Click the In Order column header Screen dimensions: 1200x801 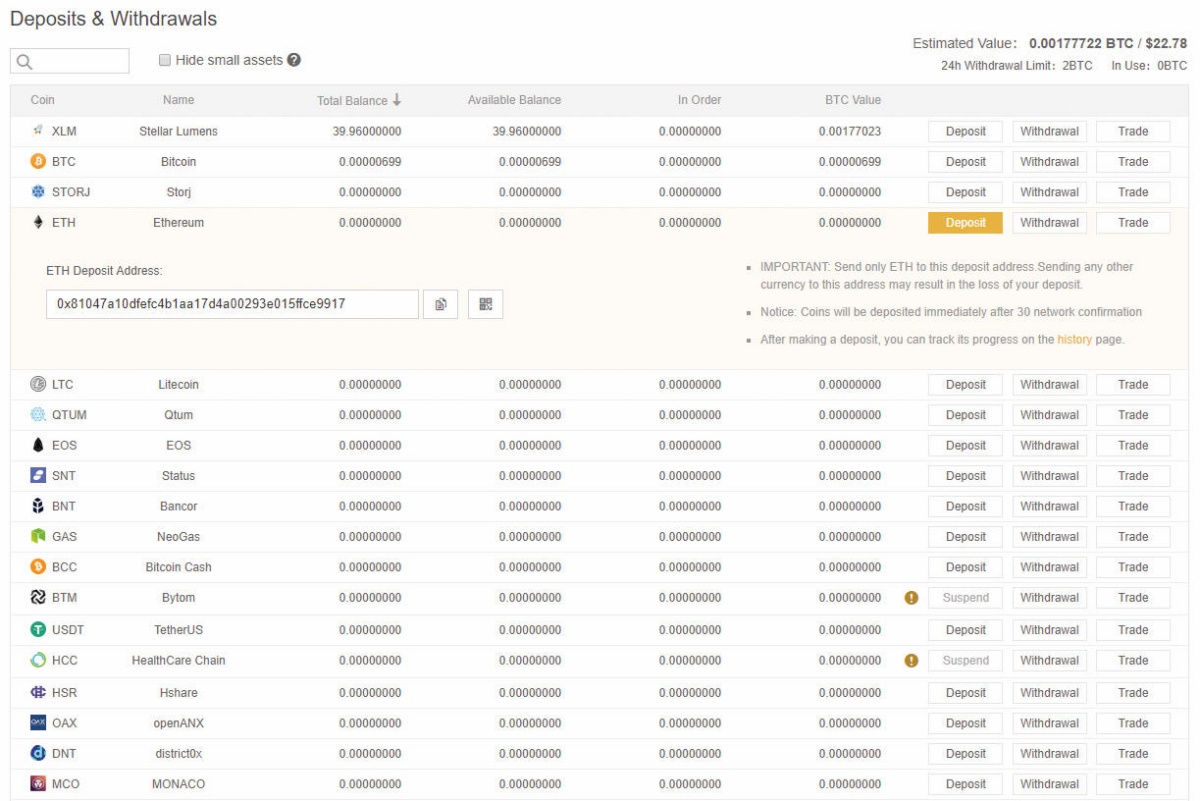pyautogui.click(x=700, y=100)
